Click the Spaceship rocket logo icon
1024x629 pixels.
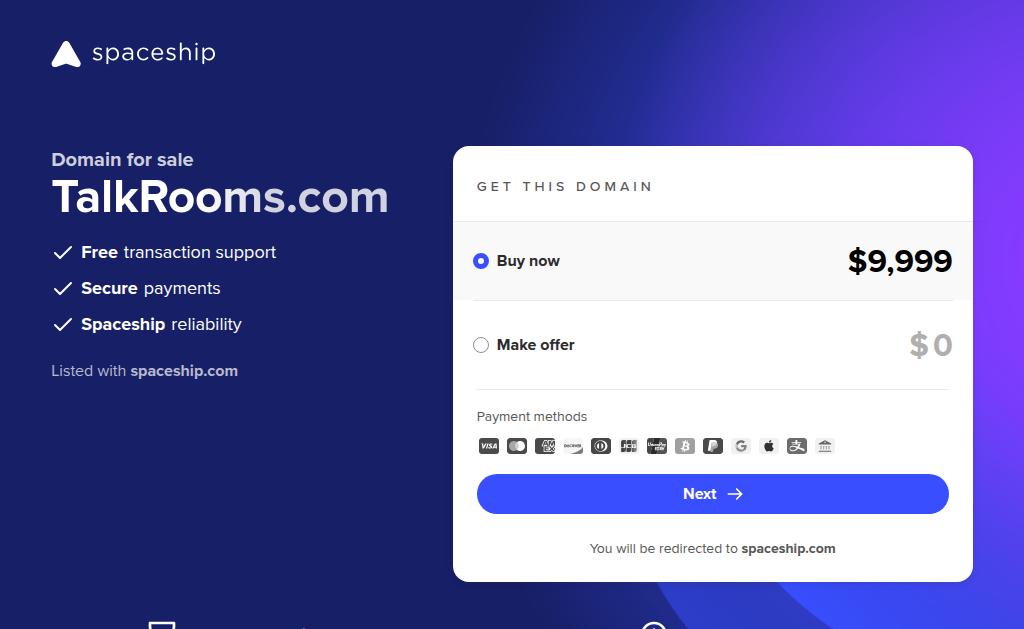coord(66,54)
